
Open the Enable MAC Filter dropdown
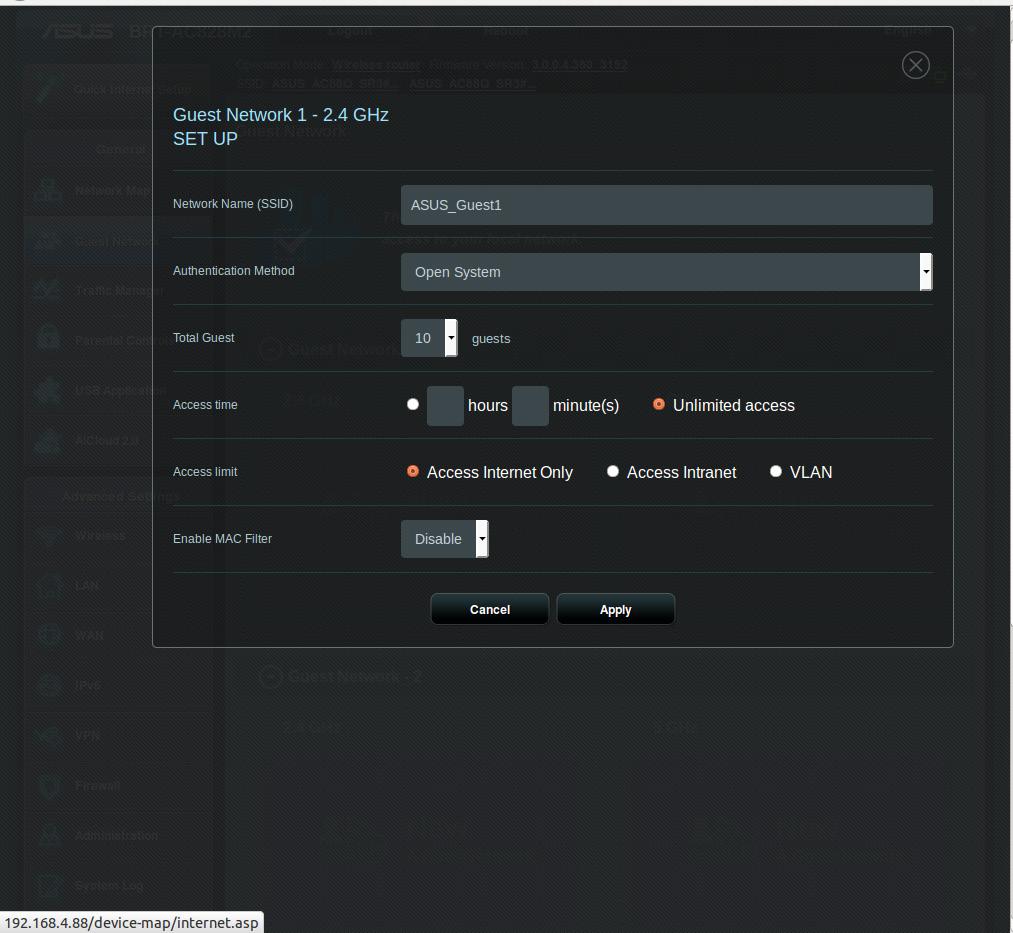click(x=444, y=539)
